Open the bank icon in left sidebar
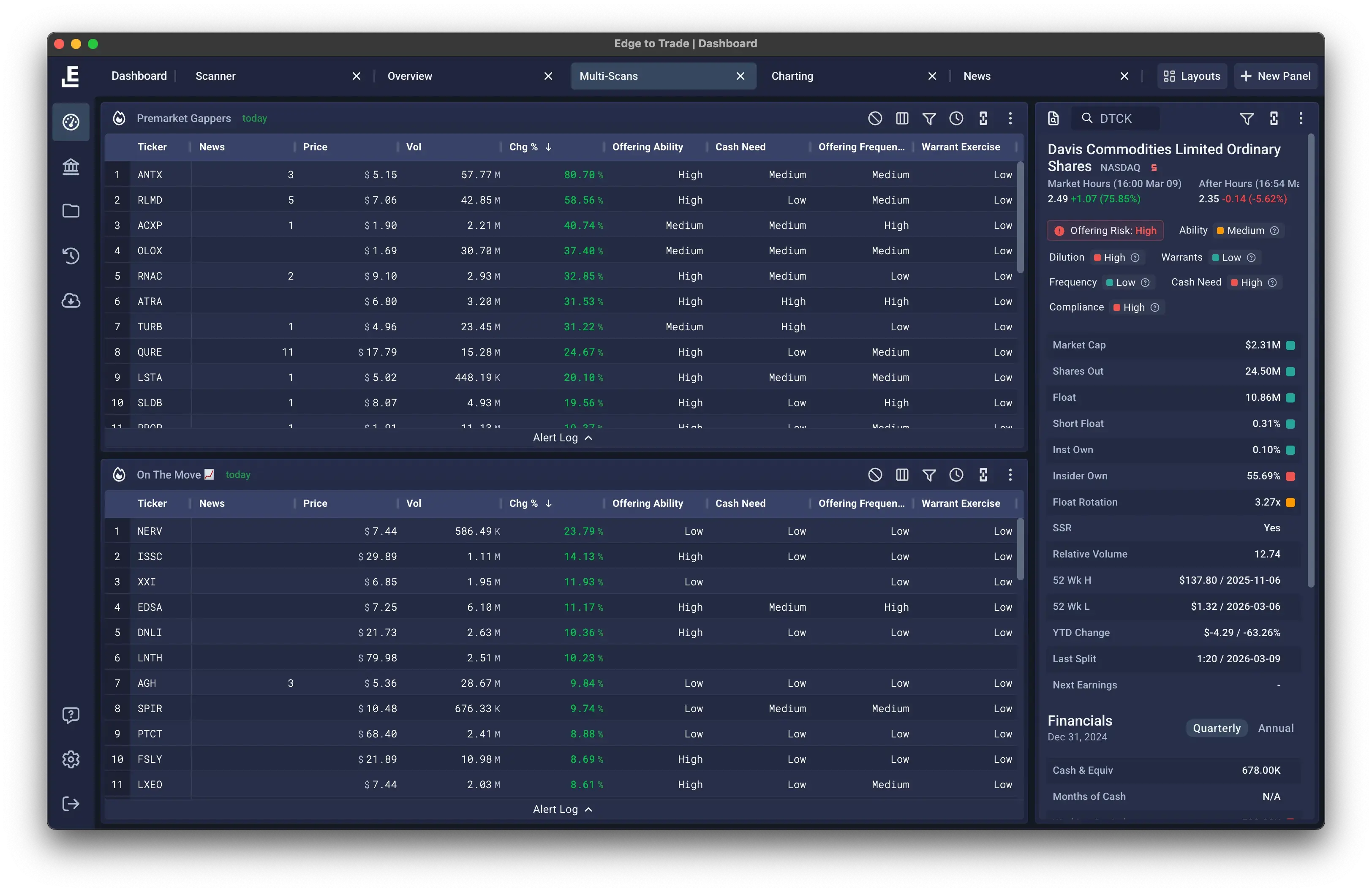1372x892 pixels. point(71,166)
